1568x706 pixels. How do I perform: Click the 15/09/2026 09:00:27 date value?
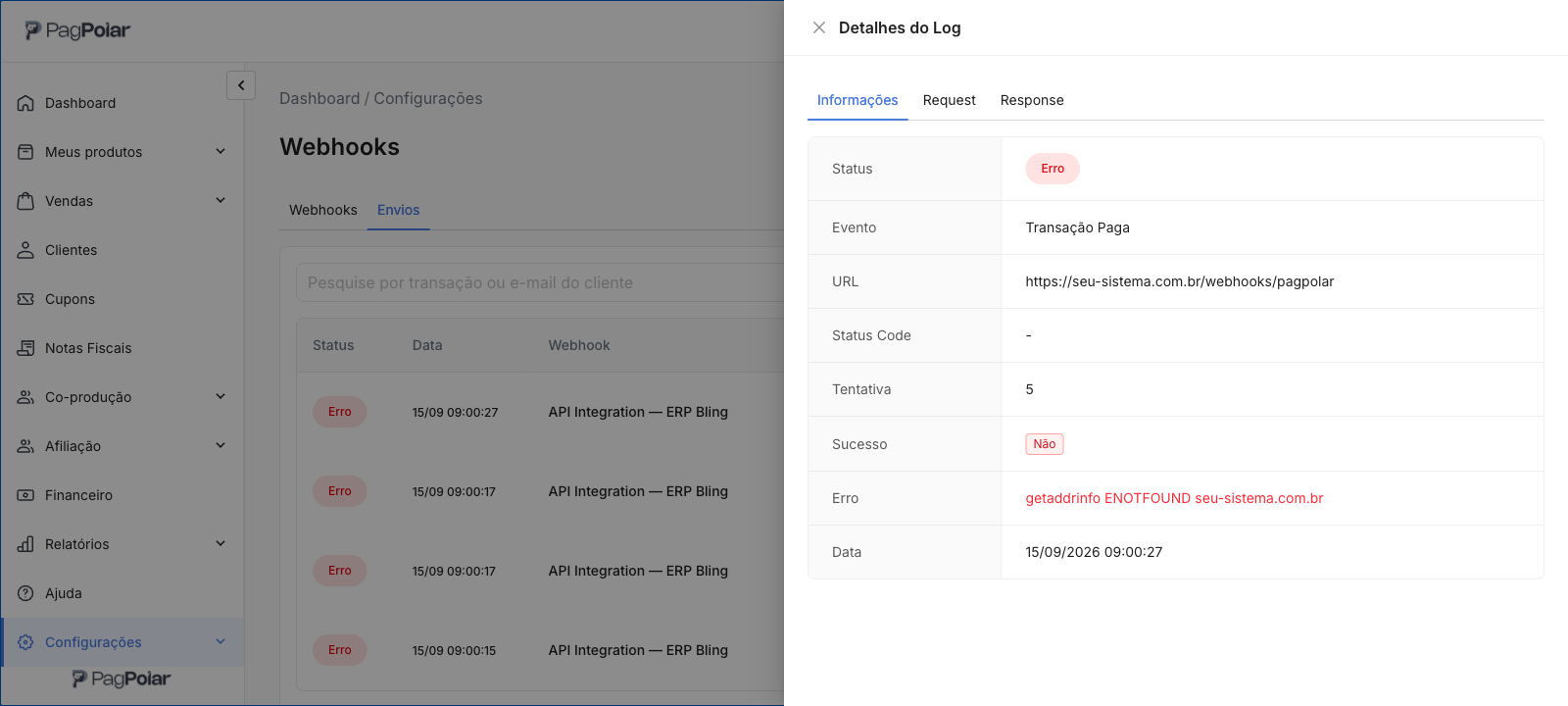(x=1094, y=552)
